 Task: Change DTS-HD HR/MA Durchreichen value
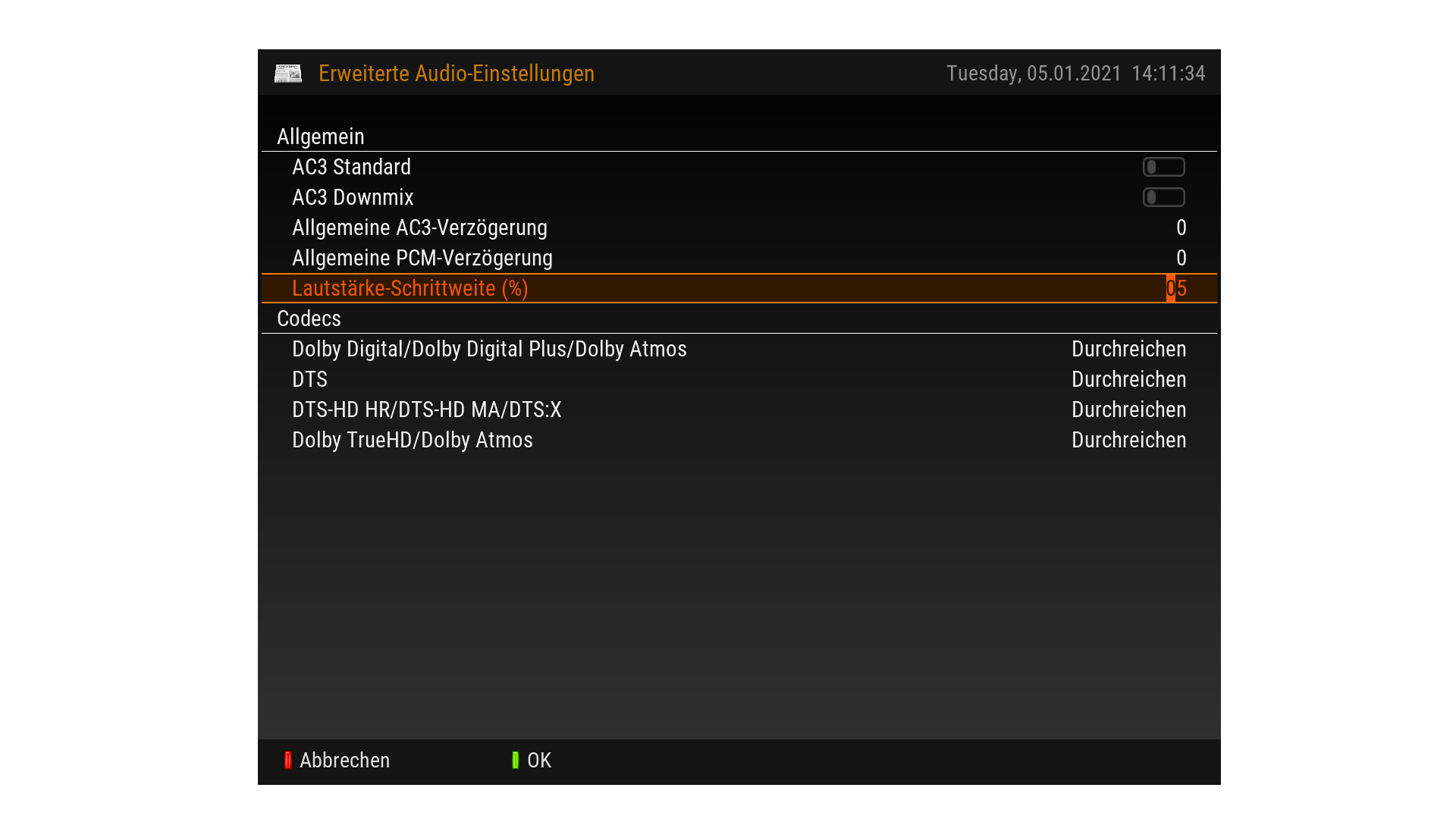coord(1128,409)
